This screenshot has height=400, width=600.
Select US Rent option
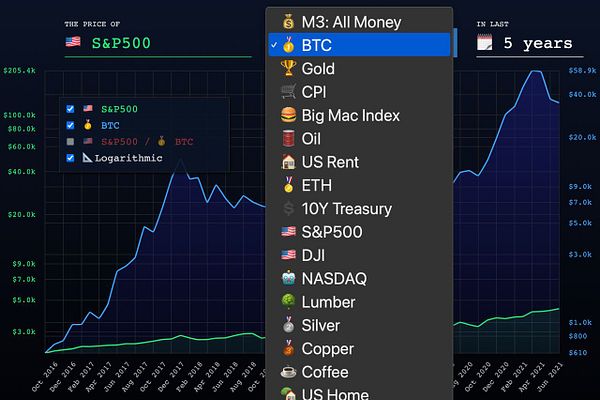point(359,162)
